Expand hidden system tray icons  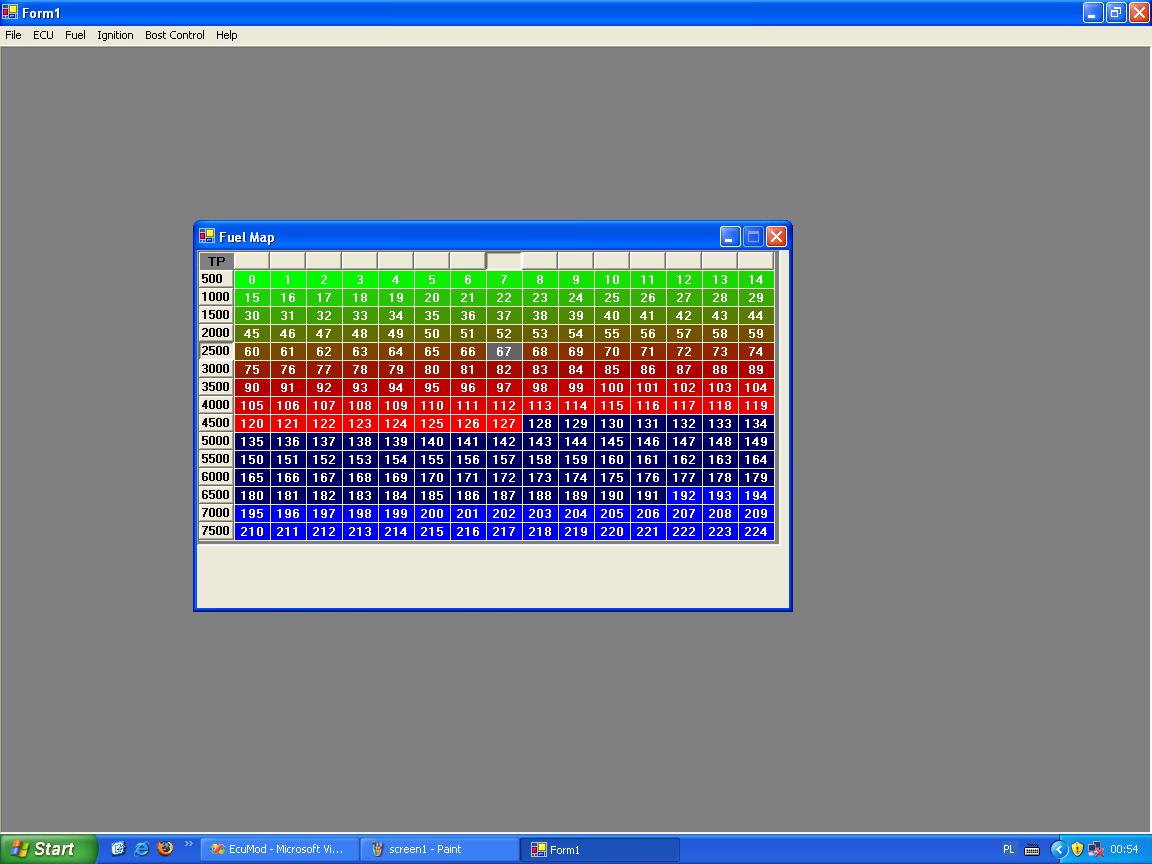1058,849
